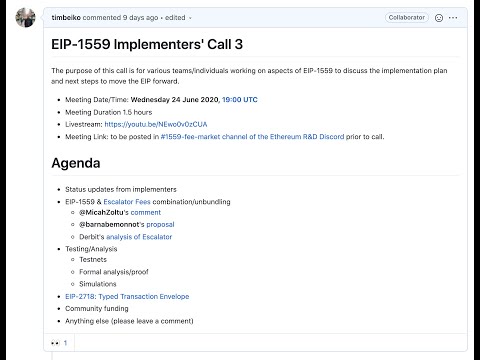Click the @barnabemonnot mention
The image size is (480, 360).
coord(109,225)
